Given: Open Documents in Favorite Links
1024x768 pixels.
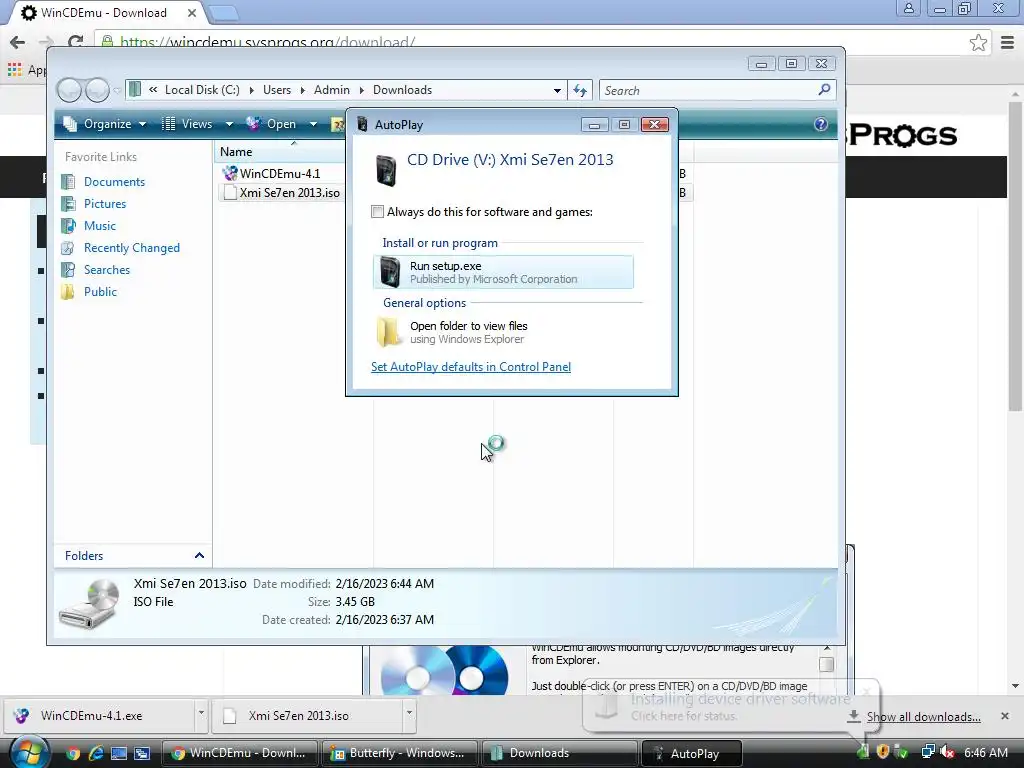Looking at the screenshot, I should pyautogui.click(x=114, y=182).
